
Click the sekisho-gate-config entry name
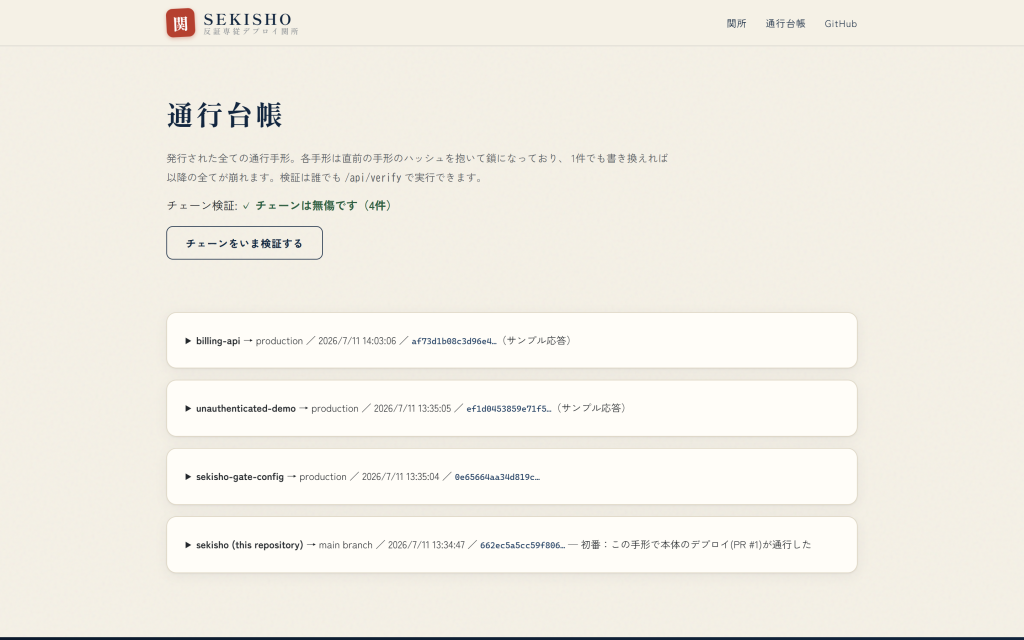click(240, 477)
